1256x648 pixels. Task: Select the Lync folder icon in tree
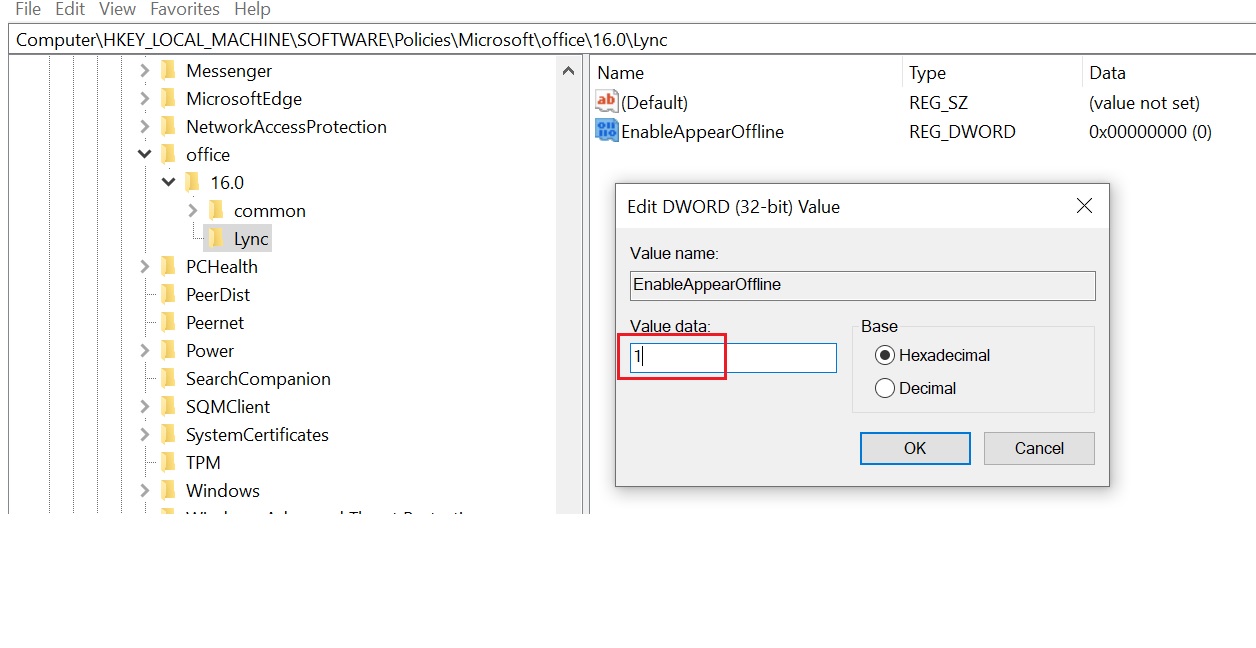coord(216,238)
